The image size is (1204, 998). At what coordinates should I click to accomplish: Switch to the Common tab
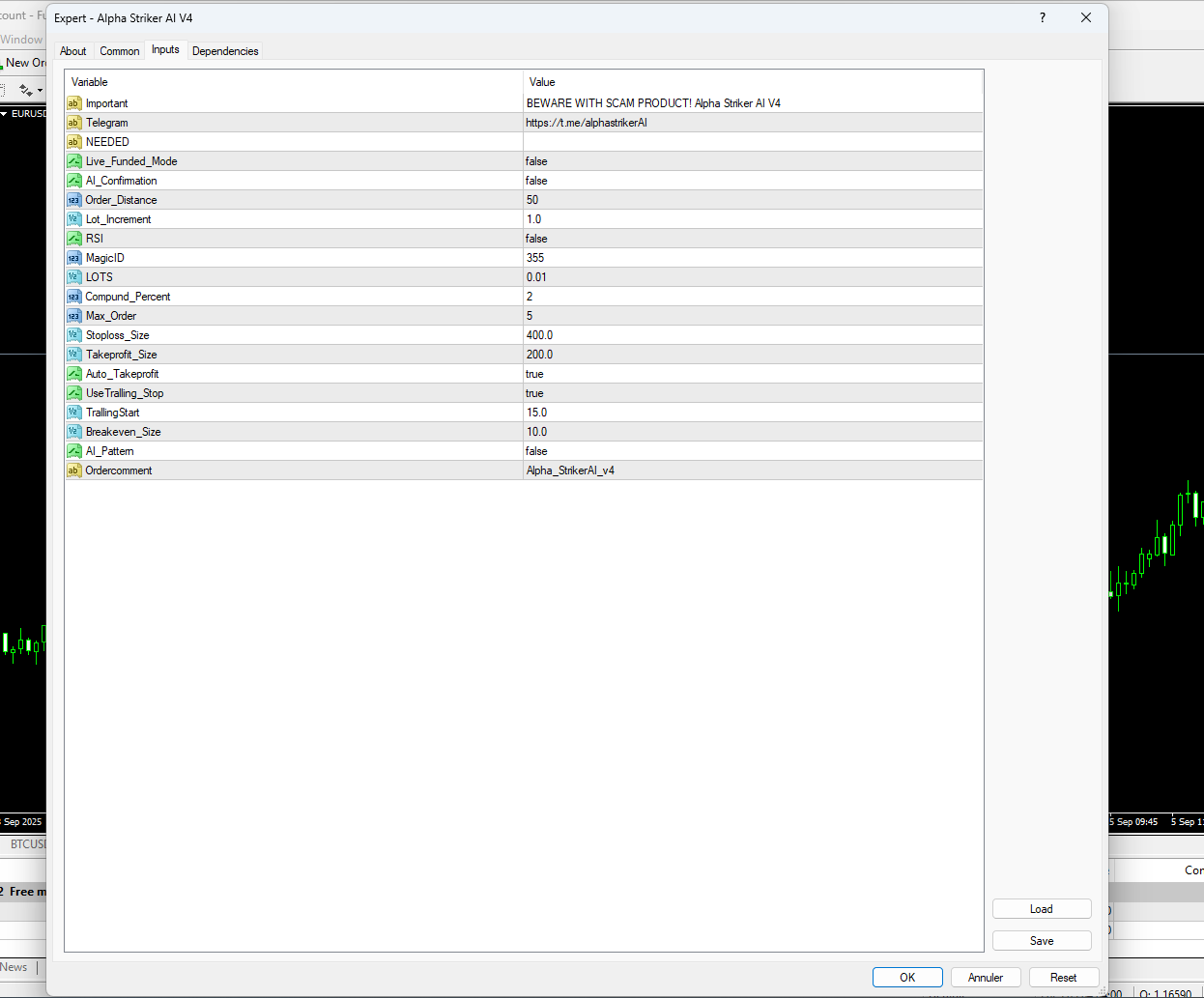click(120, 51)
